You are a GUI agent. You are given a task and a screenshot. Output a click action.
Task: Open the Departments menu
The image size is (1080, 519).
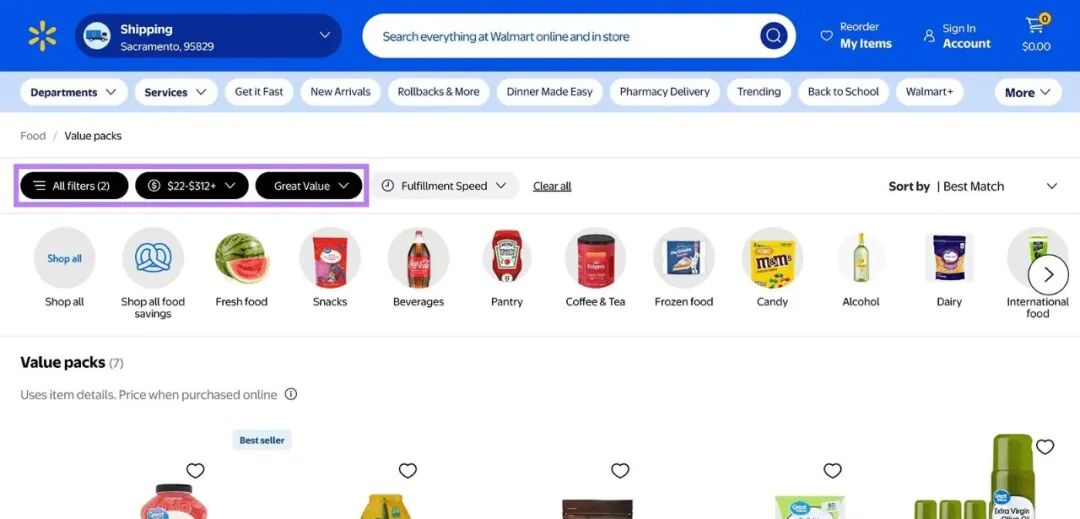coord(74,92)
